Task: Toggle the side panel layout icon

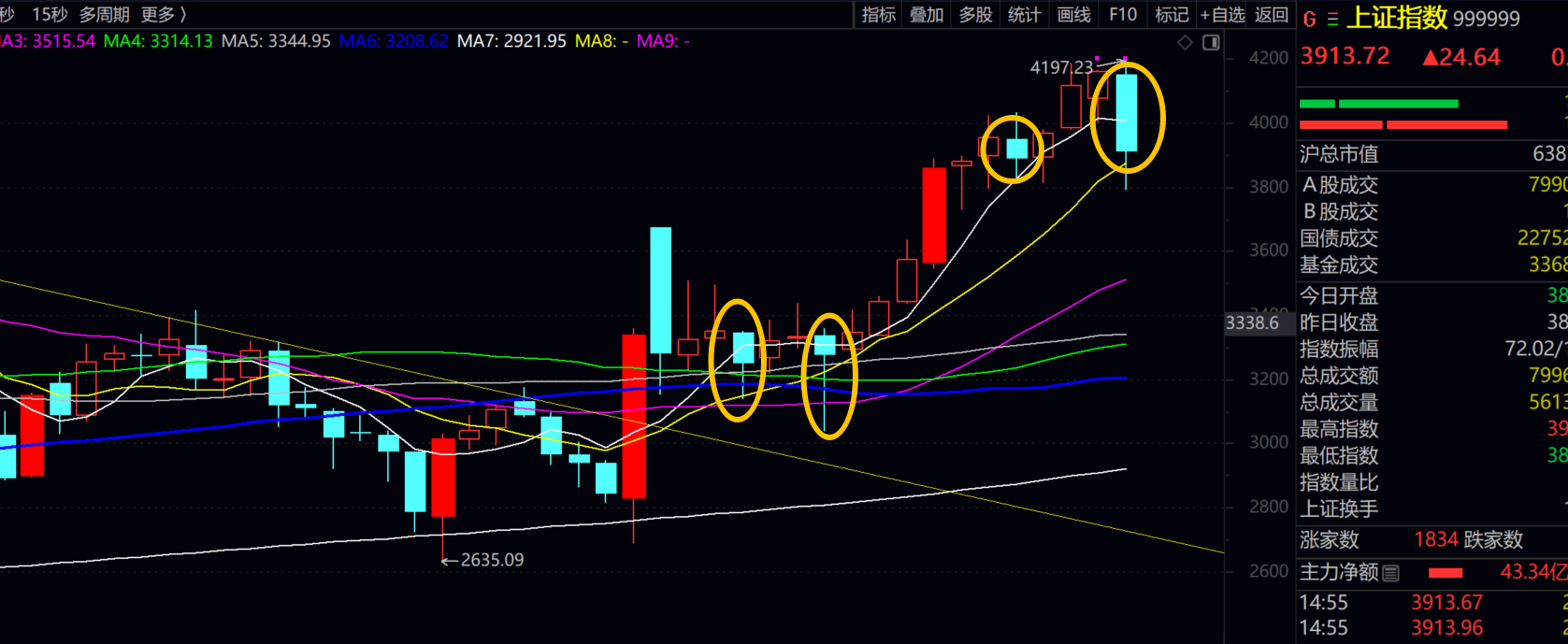Action: [1211, 42]
